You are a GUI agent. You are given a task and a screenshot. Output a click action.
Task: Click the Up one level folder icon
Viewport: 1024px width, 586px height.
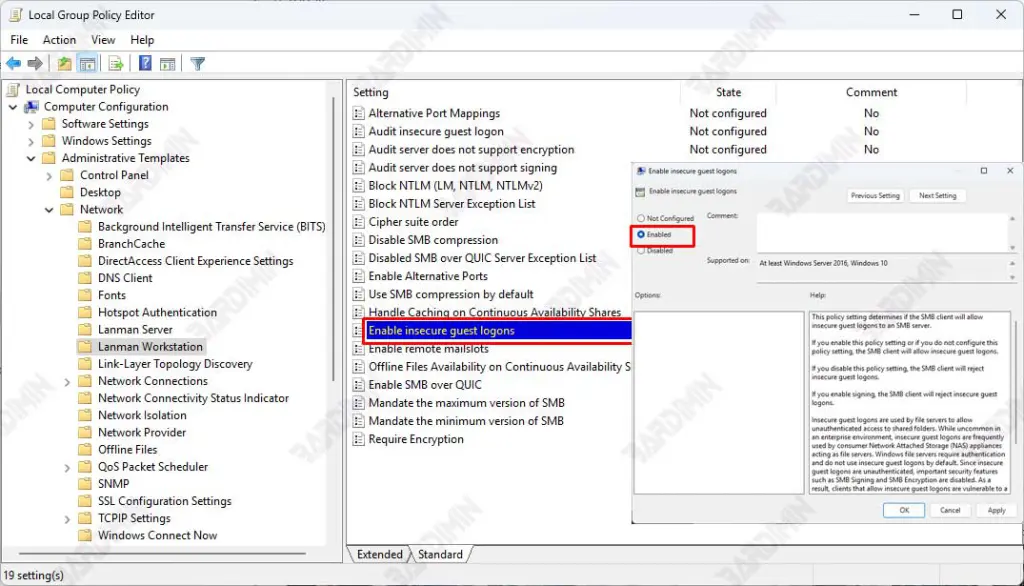coord(64,63)
